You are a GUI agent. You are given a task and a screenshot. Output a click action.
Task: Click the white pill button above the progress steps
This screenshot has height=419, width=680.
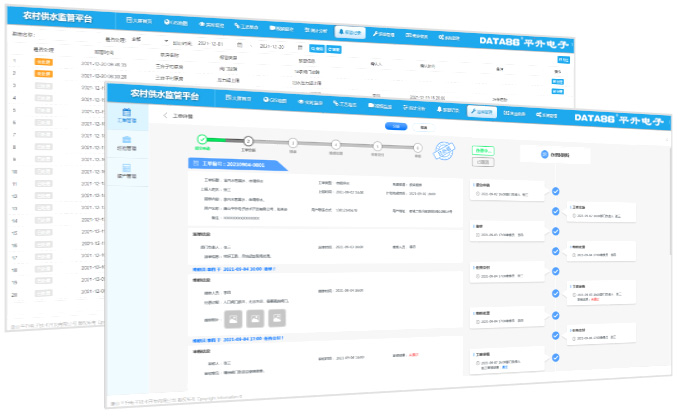click(x=424, y=127)
